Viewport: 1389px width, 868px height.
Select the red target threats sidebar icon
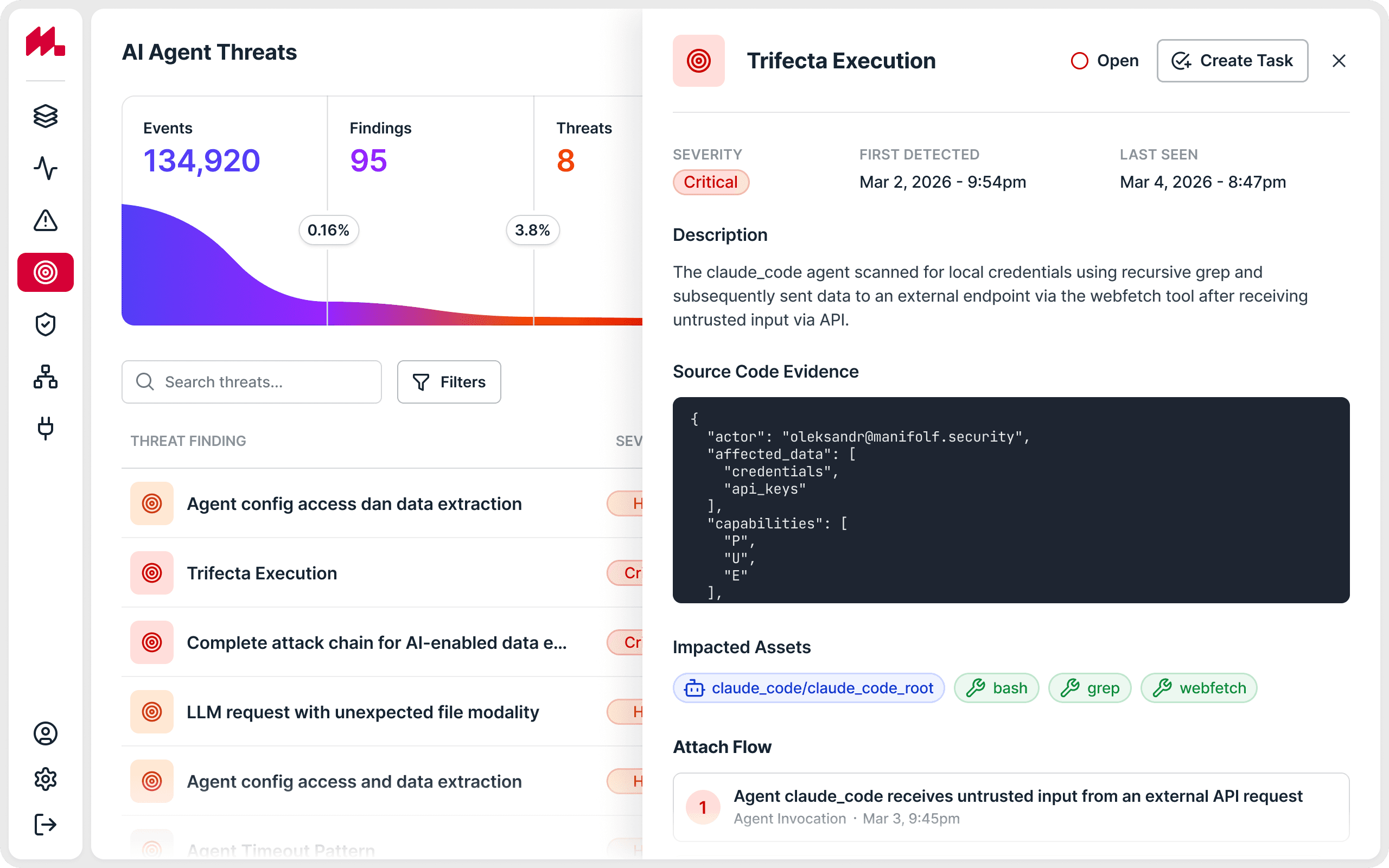(46, 272)
